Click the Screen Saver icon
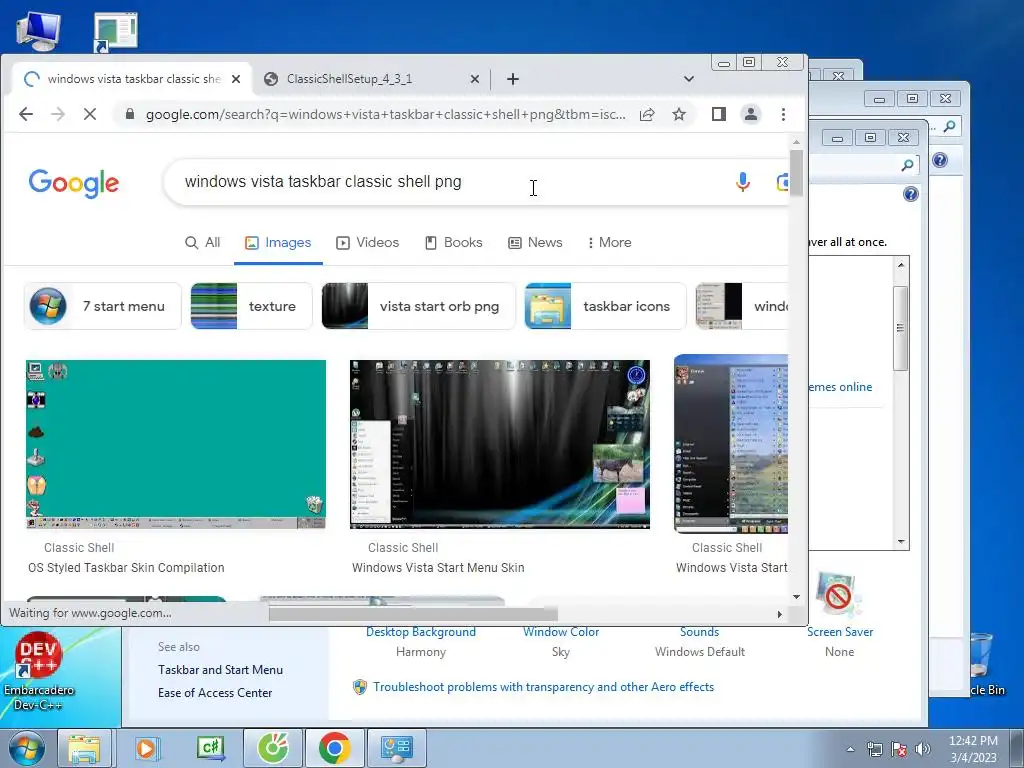 tap(839, 594)
